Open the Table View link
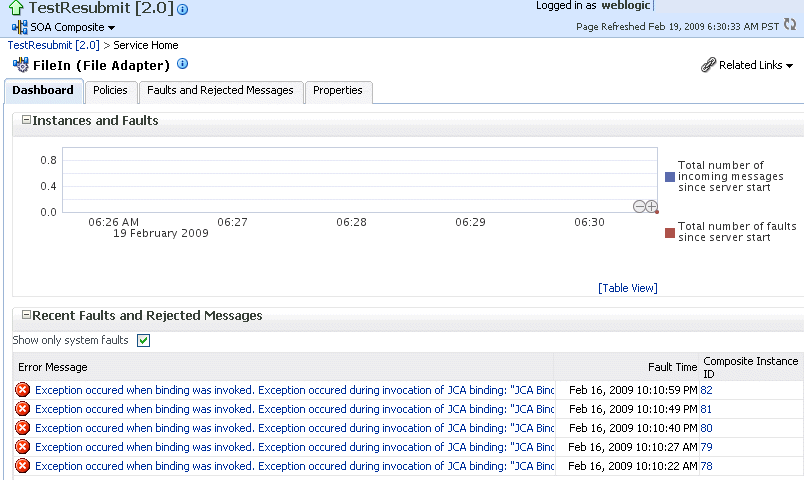 click(628, 288)
